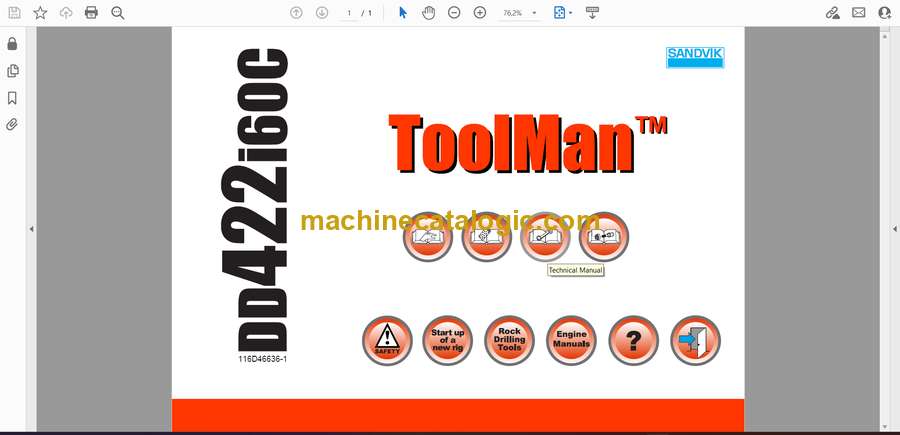
Task: Open the account profile icon
Action: click(885, 13)
